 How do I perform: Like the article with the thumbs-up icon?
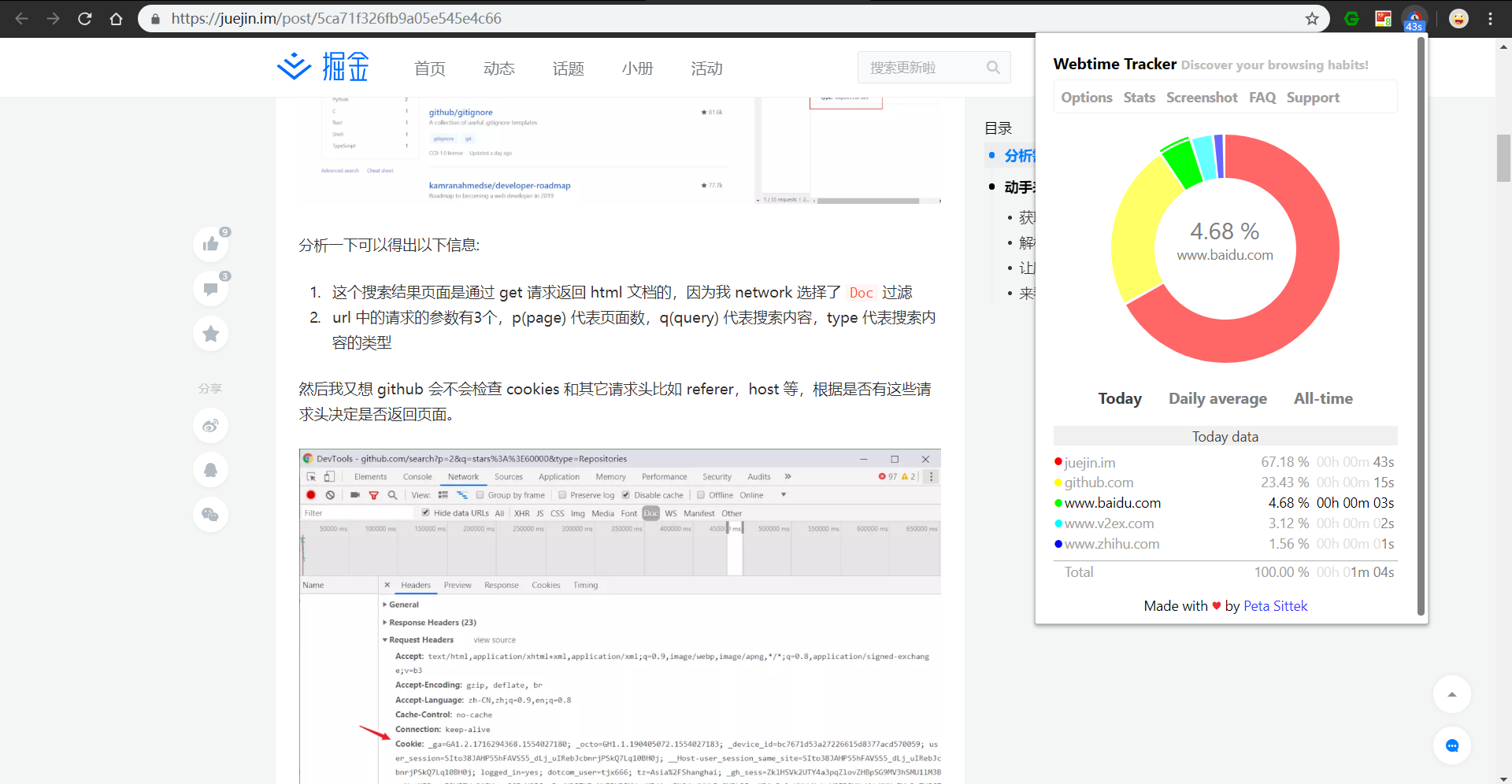[211, 244]
